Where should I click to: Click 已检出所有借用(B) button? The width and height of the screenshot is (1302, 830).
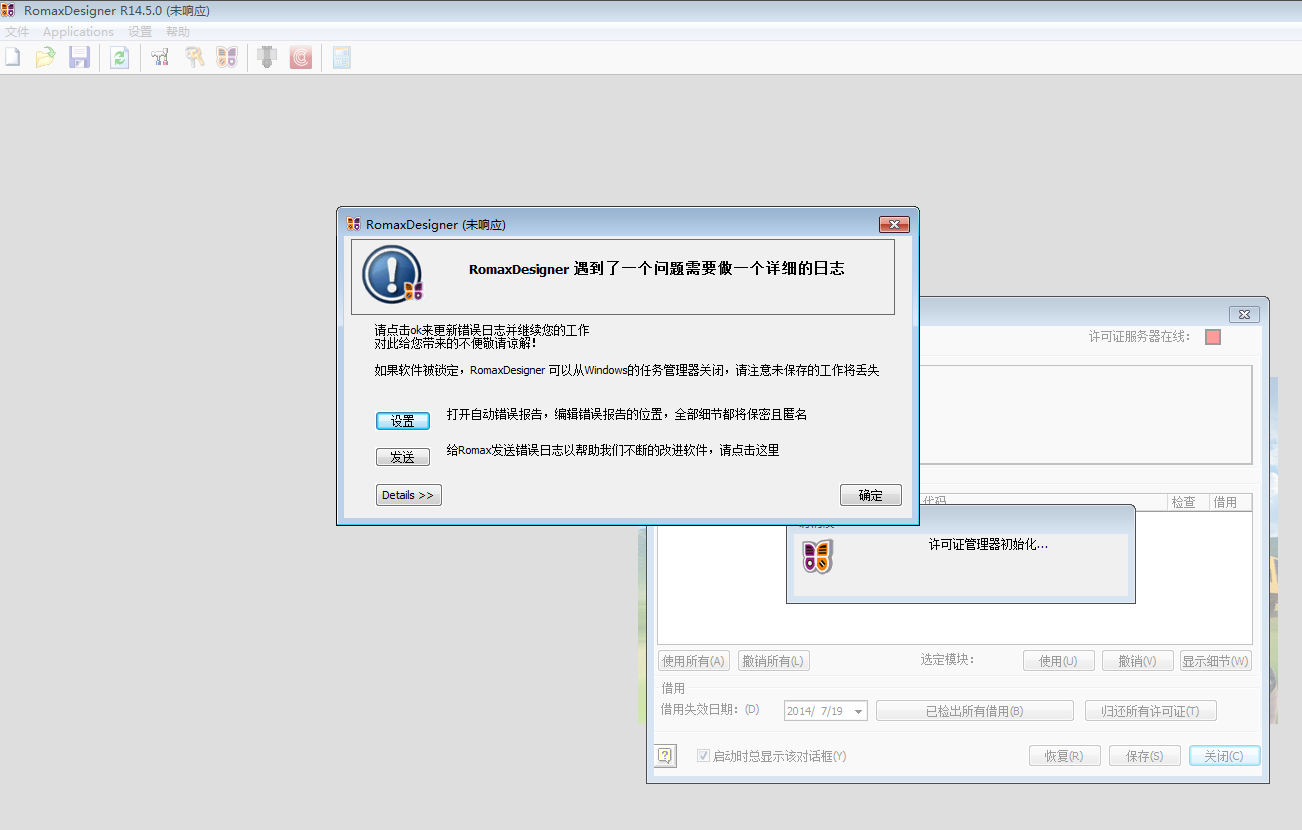click(975, 711)
